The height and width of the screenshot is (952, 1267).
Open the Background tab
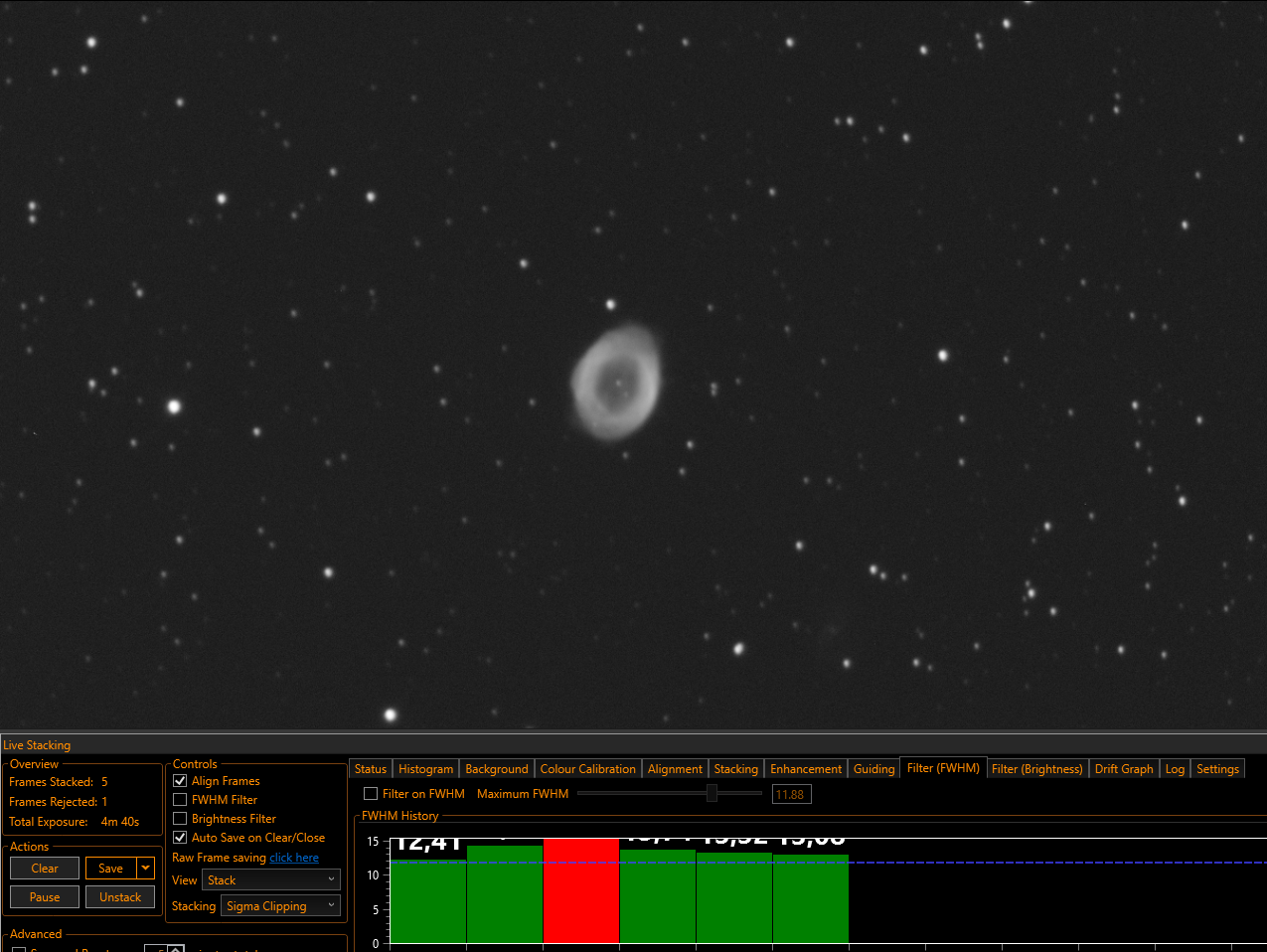click(497, 769)
